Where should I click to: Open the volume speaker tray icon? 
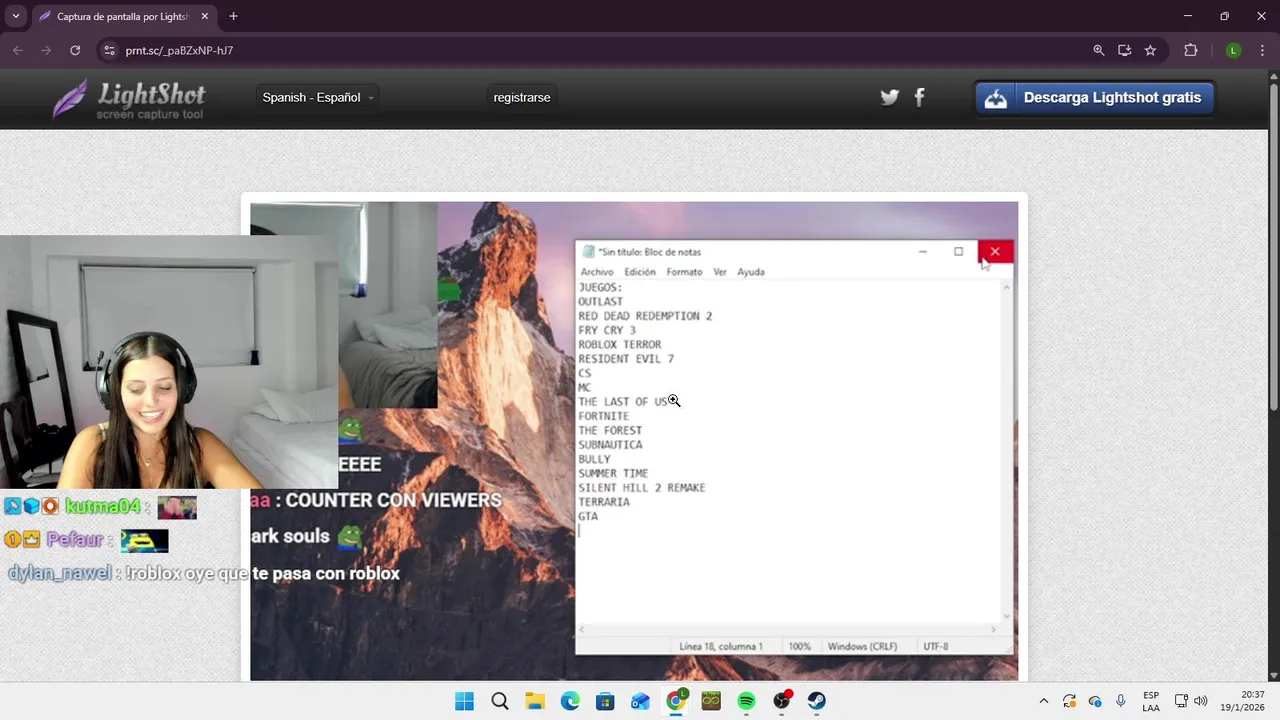[x=1200, y=701]
